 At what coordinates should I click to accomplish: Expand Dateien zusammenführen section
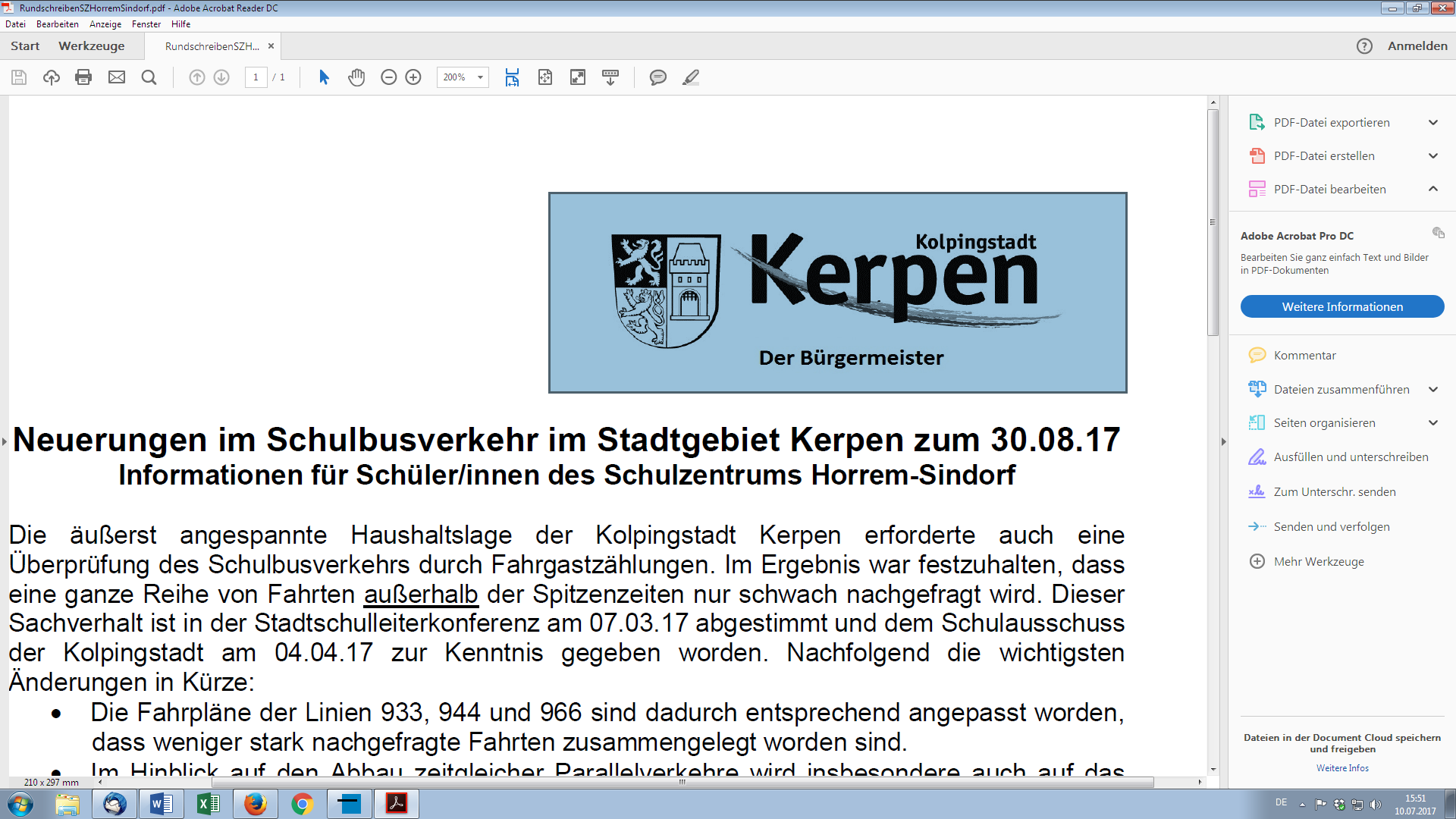[1433, 390]
